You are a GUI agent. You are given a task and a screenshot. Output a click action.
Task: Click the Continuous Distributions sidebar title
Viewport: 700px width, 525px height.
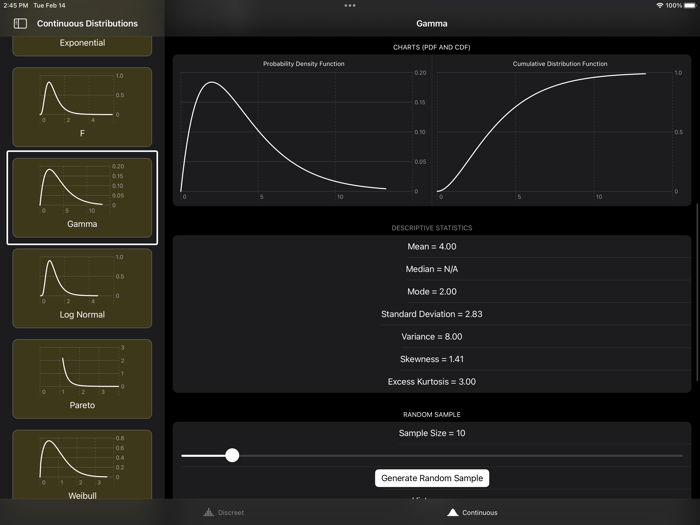point(87,23)
